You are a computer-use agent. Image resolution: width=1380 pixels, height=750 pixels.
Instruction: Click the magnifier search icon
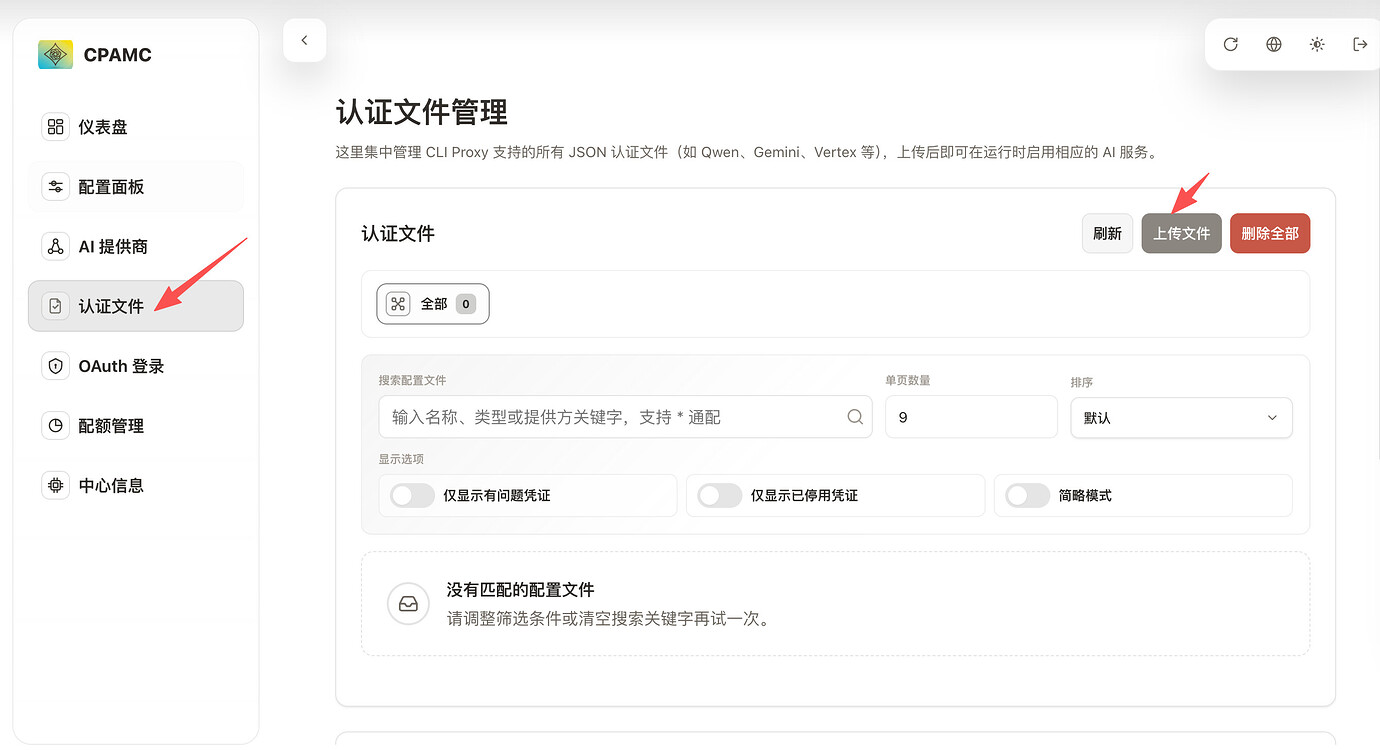[x=855, y=417]
